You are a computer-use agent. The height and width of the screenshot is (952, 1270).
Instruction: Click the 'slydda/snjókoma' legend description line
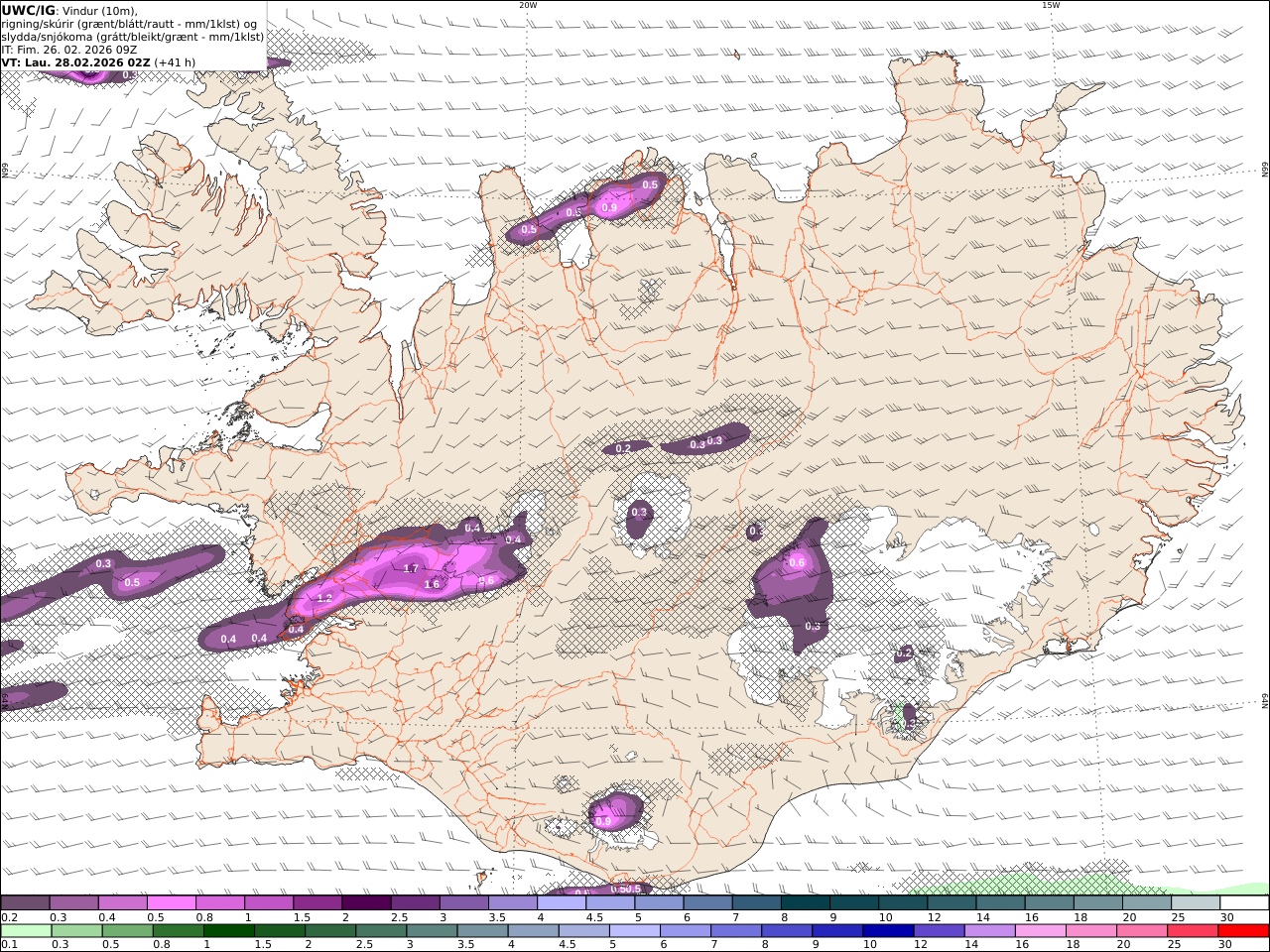pos(133,36)
